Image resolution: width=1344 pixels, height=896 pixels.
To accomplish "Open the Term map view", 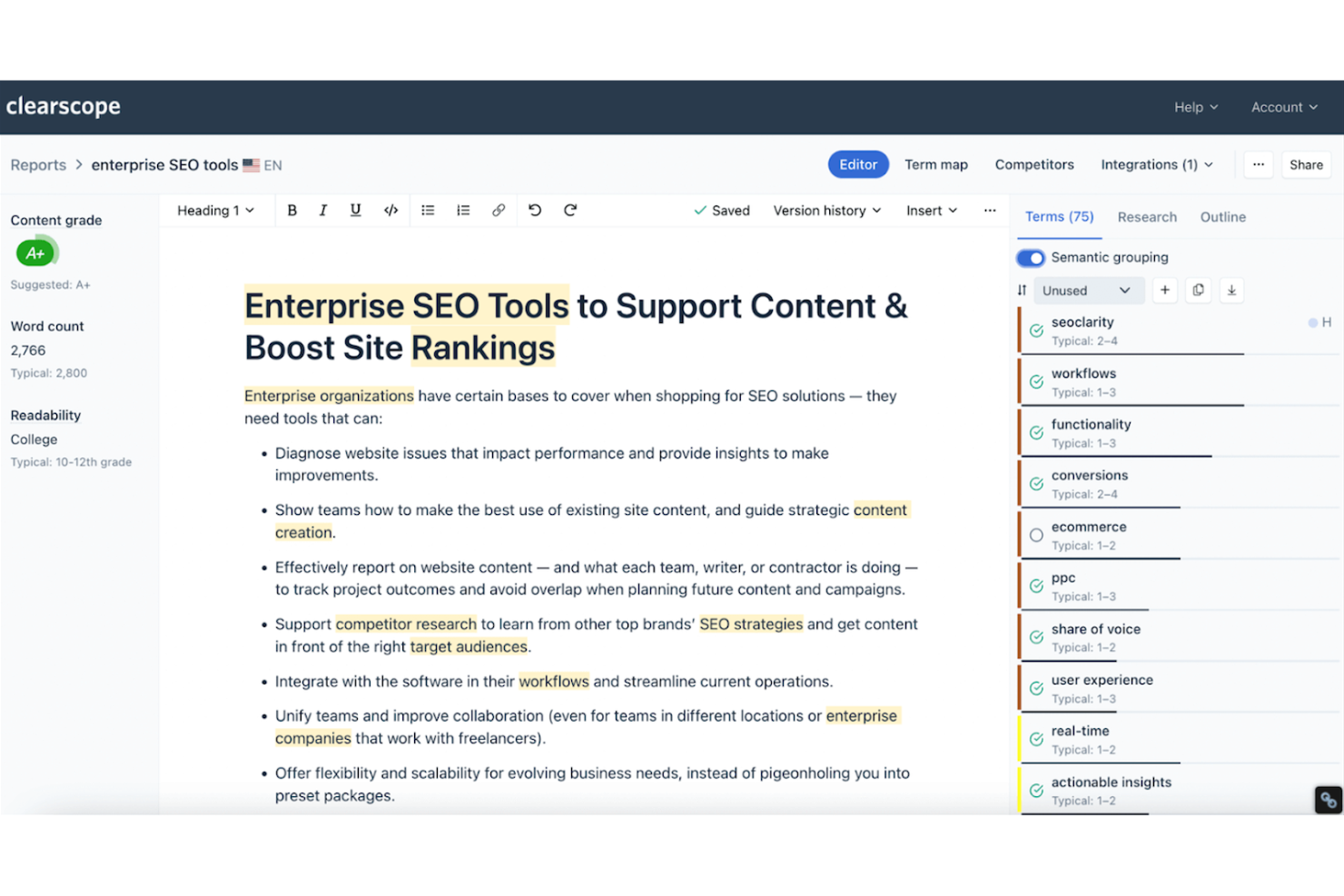I will [x=936, y=164].
